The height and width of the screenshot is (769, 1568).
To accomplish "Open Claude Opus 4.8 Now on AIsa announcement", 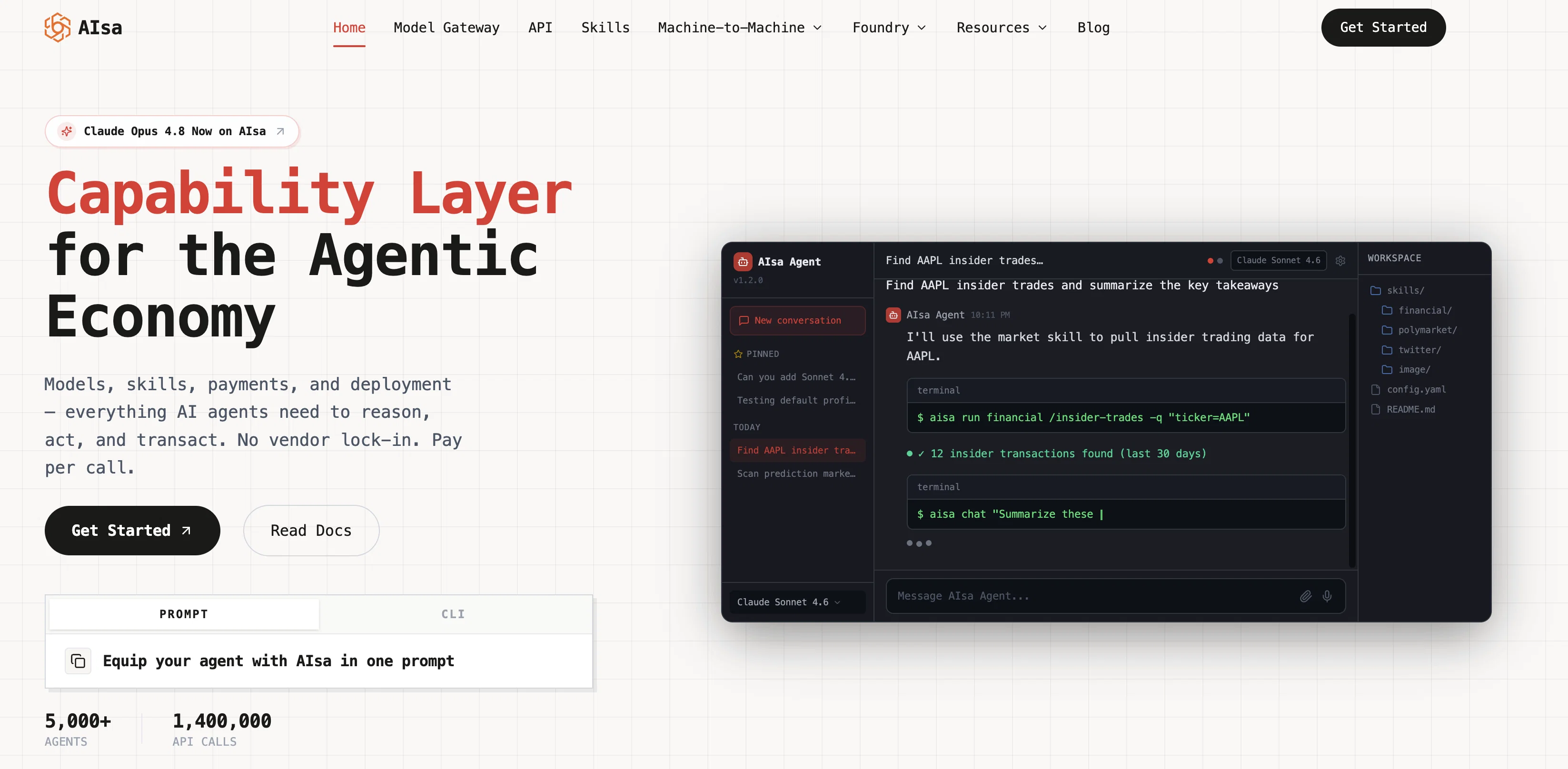I will (172, 131).
